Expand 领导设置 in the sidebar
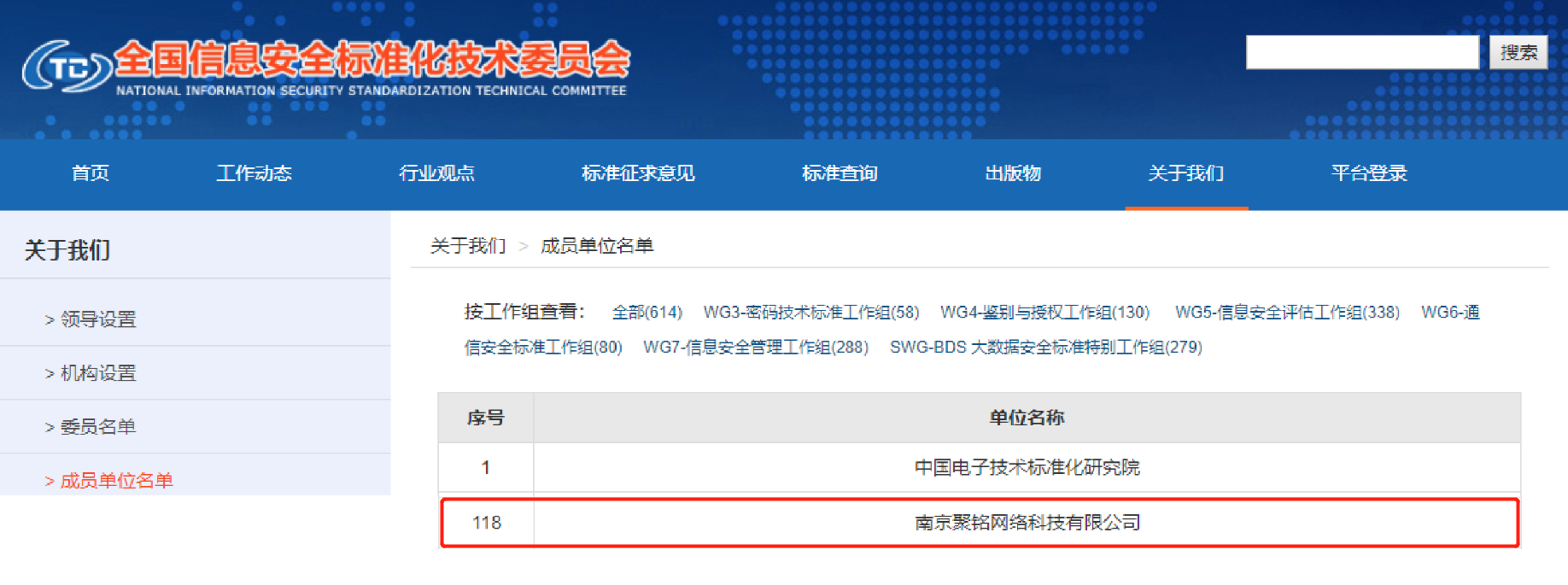Screen dimensions: 1568x585 coord(97,319)
